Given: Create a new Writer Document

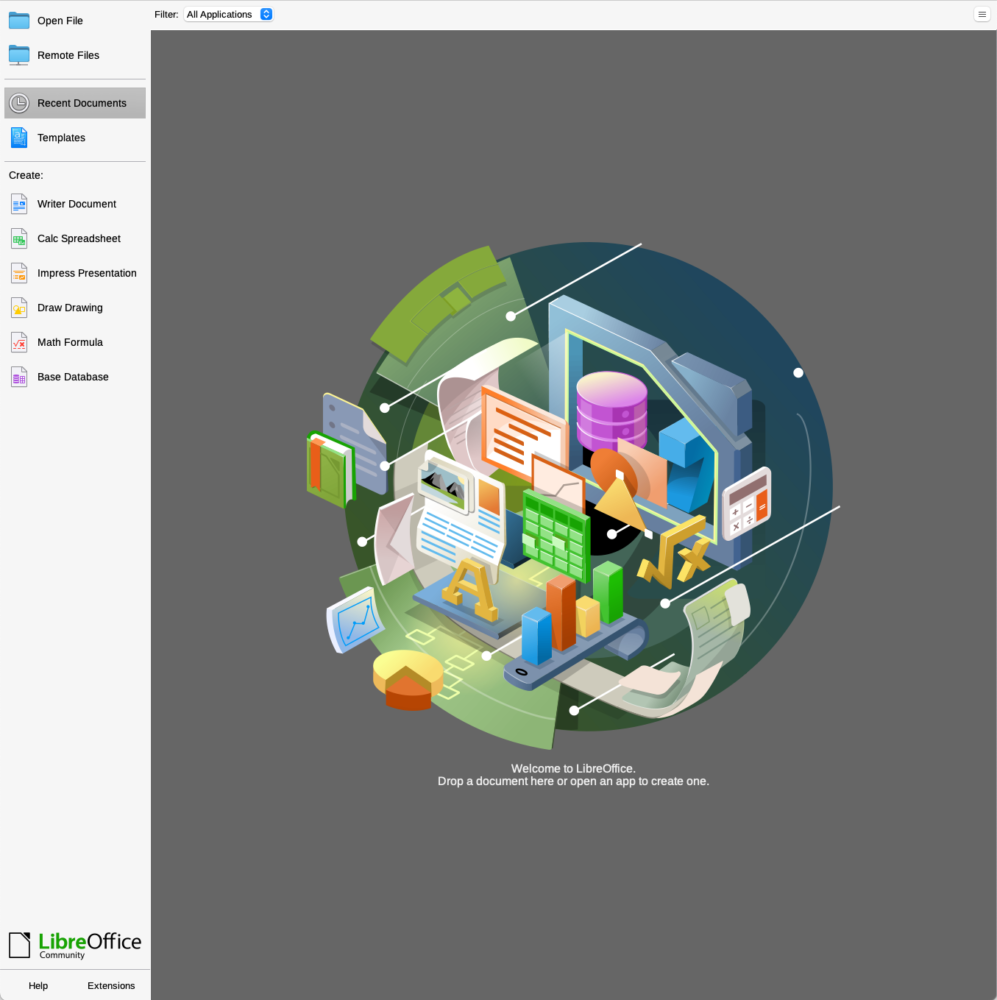Looking at the screenshot, I should tap(76, 204).
